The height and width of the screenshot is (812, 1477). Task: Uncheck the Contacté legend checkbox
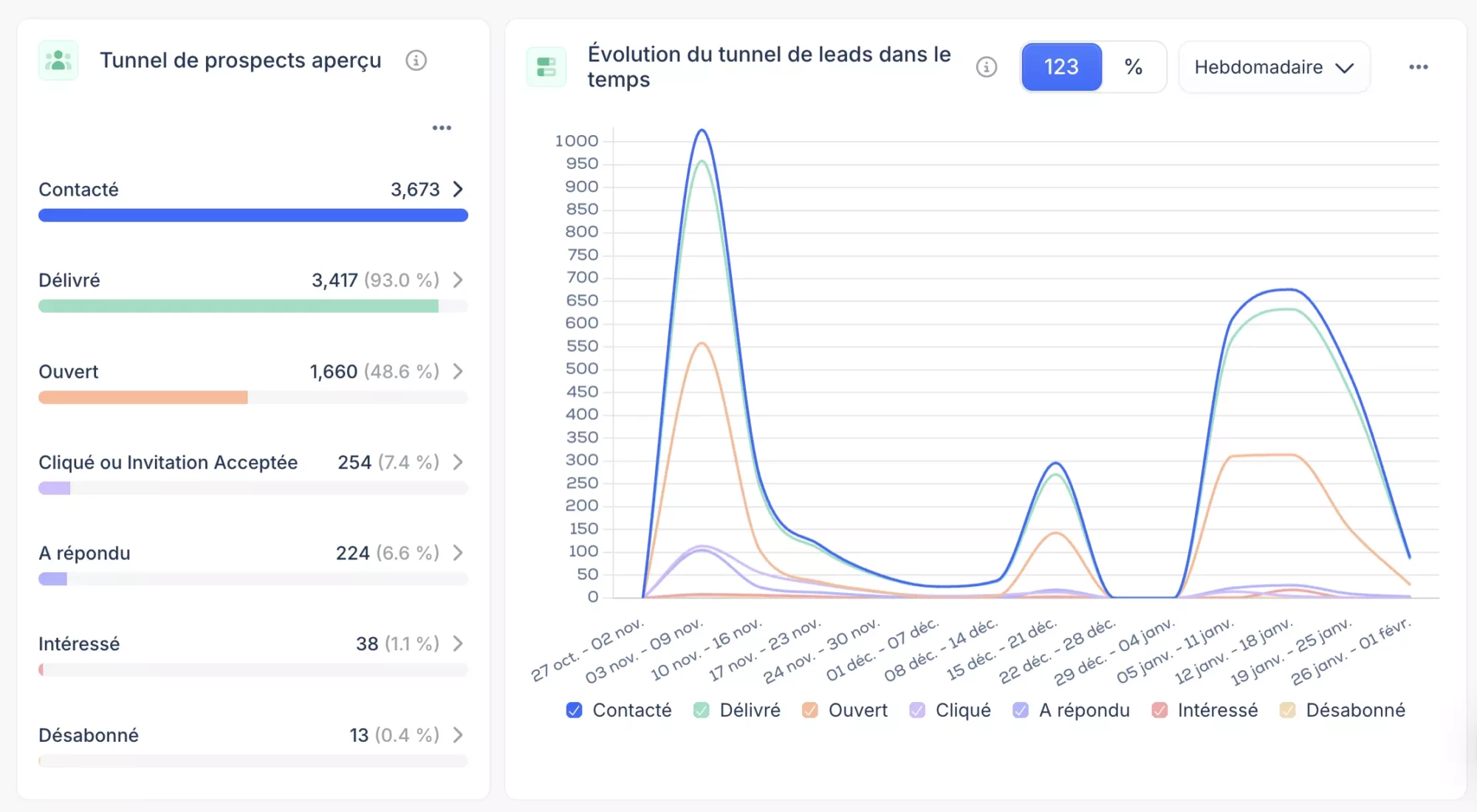(x=574, y=710)
